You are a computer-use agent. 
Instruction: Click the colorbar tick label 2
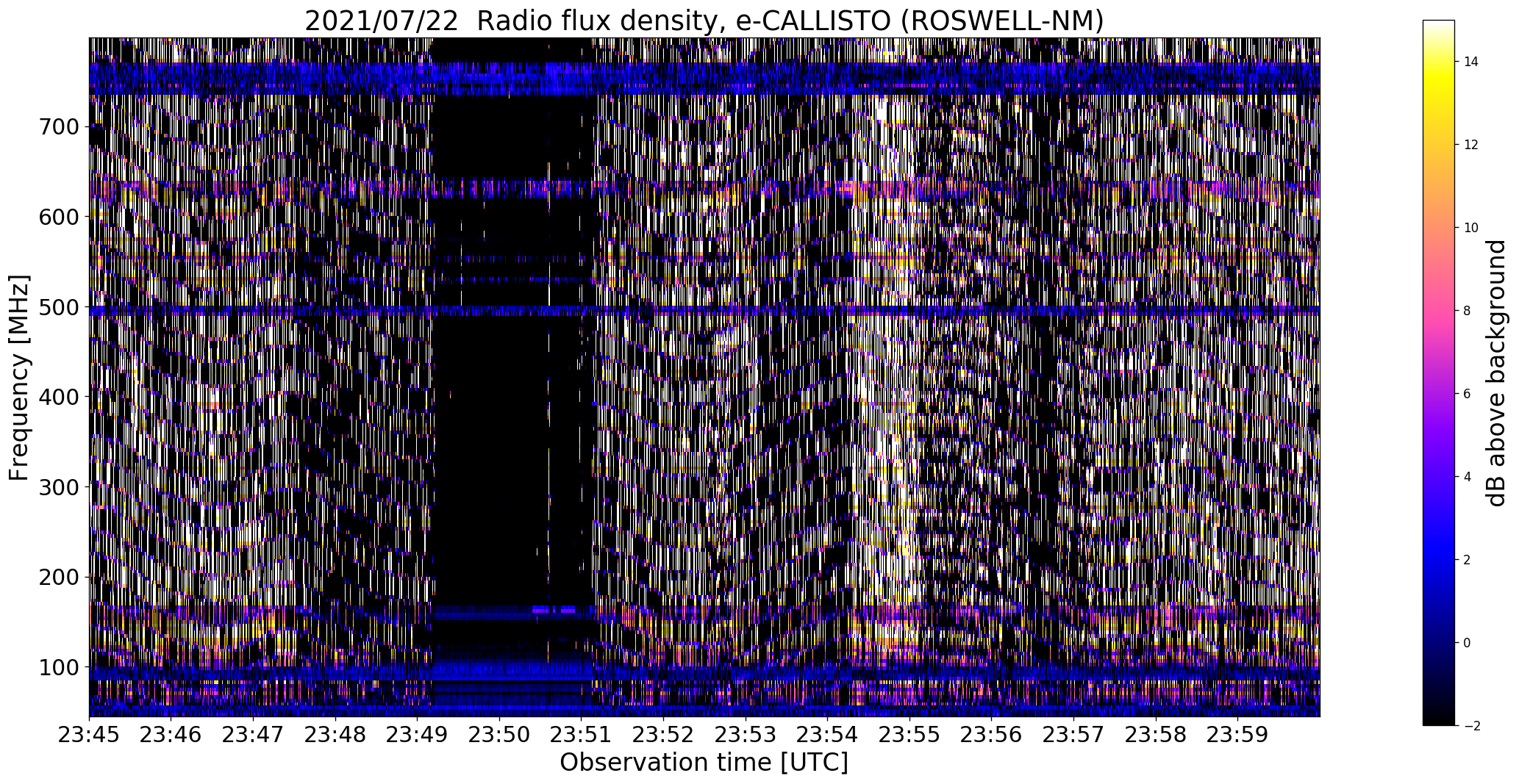tap(1468, 560)
